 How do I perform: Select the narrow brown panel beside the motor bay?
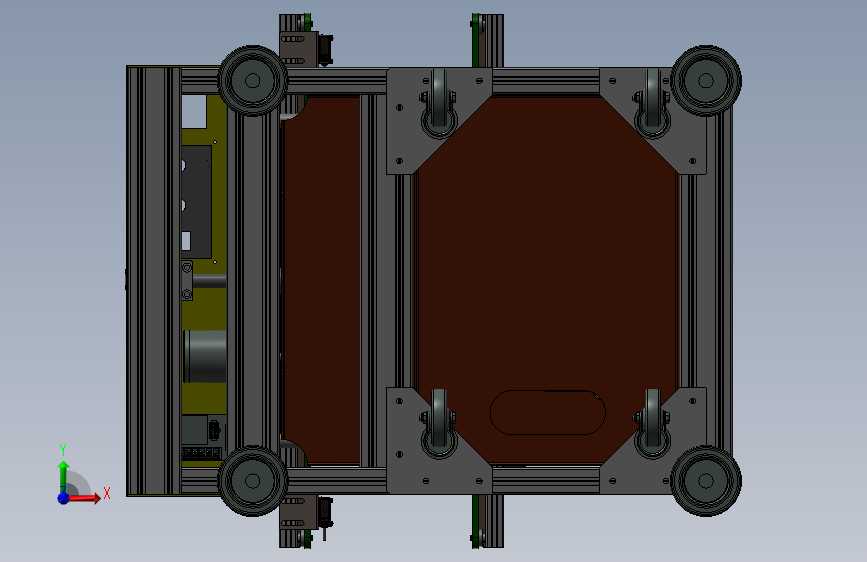tap(322, 279)
